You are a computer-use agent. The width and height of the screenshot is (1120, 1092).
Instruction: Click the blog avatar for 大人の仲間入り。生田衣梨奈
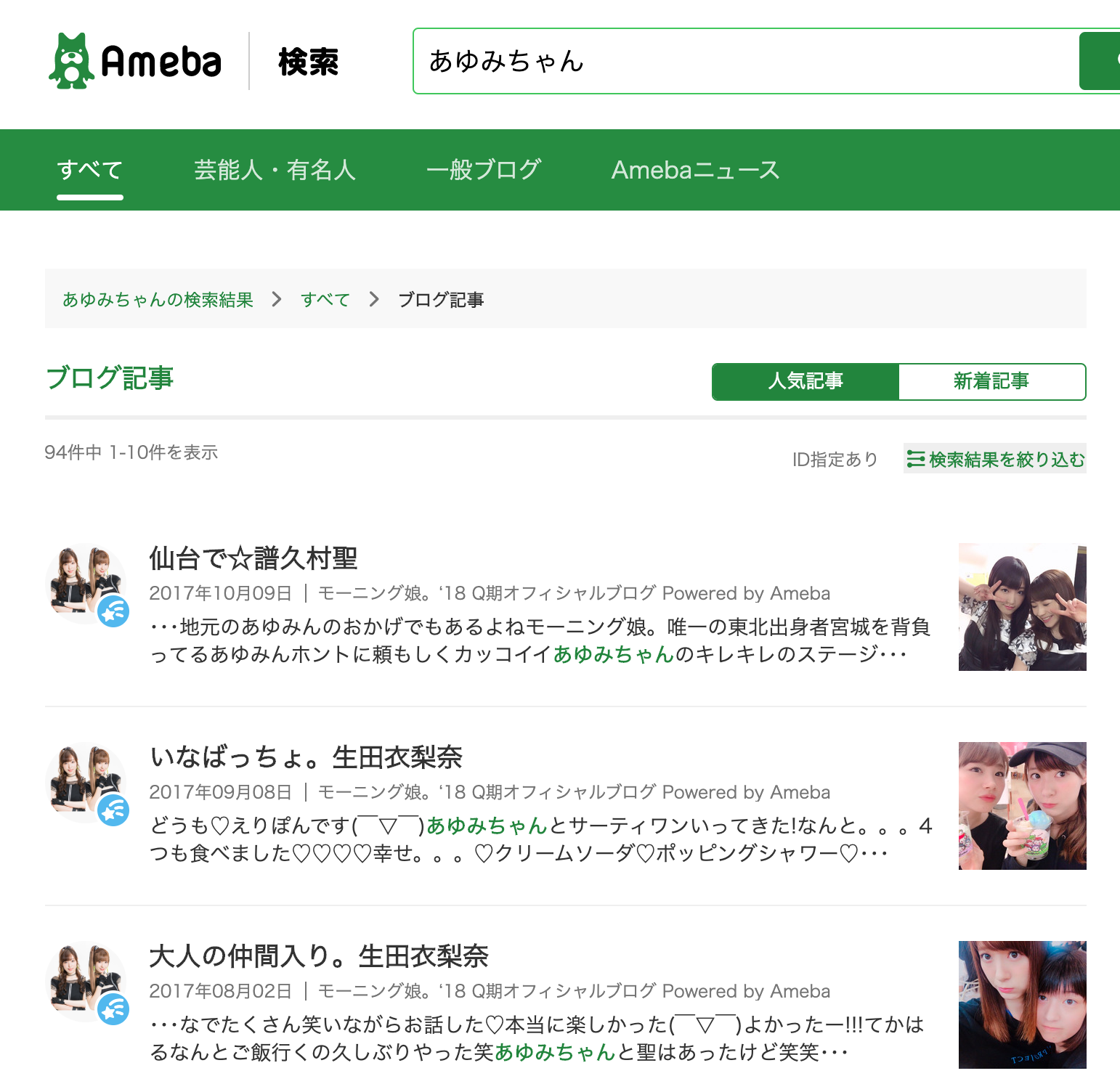pyautogui.click(x=86, y=982)
